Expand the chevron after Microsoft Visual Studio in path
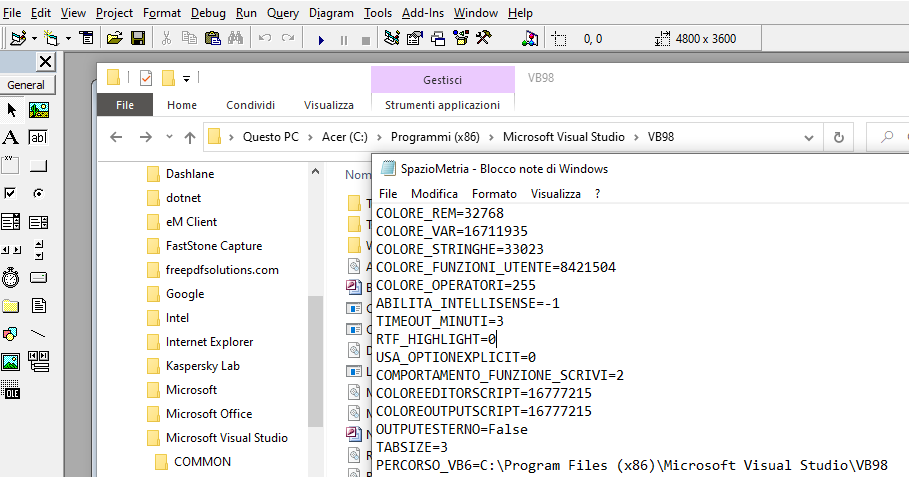 [x=636, y=137]
